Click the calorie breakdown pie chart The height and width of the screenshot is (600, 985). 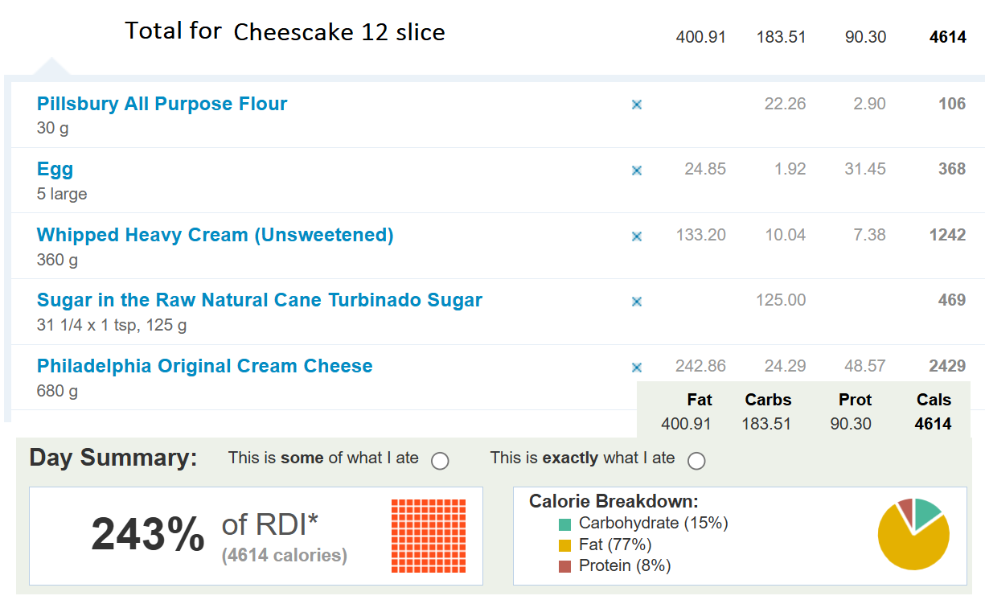[913, 534]
